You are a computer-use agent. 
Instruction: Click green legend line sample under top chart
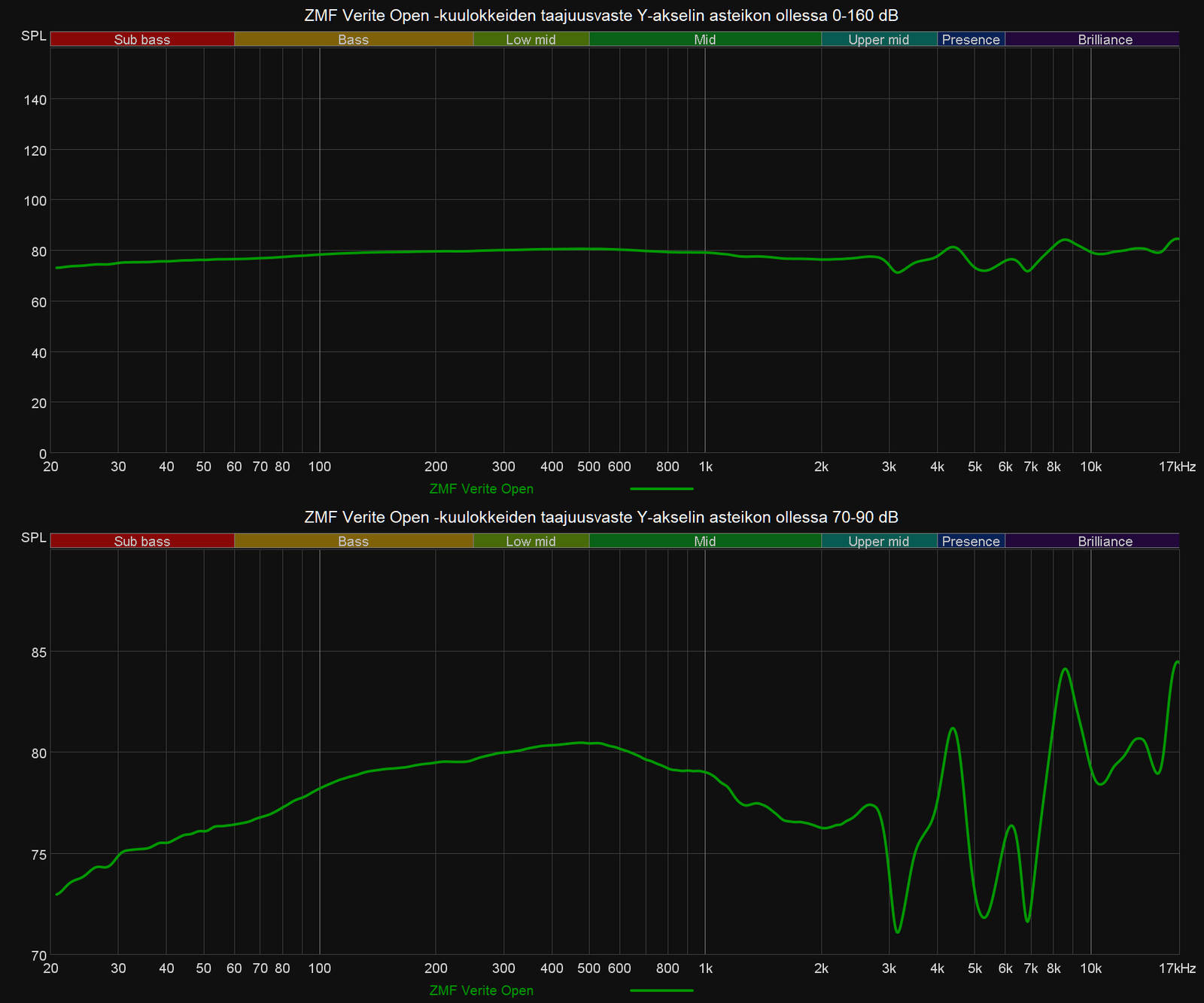coord(661,489)
